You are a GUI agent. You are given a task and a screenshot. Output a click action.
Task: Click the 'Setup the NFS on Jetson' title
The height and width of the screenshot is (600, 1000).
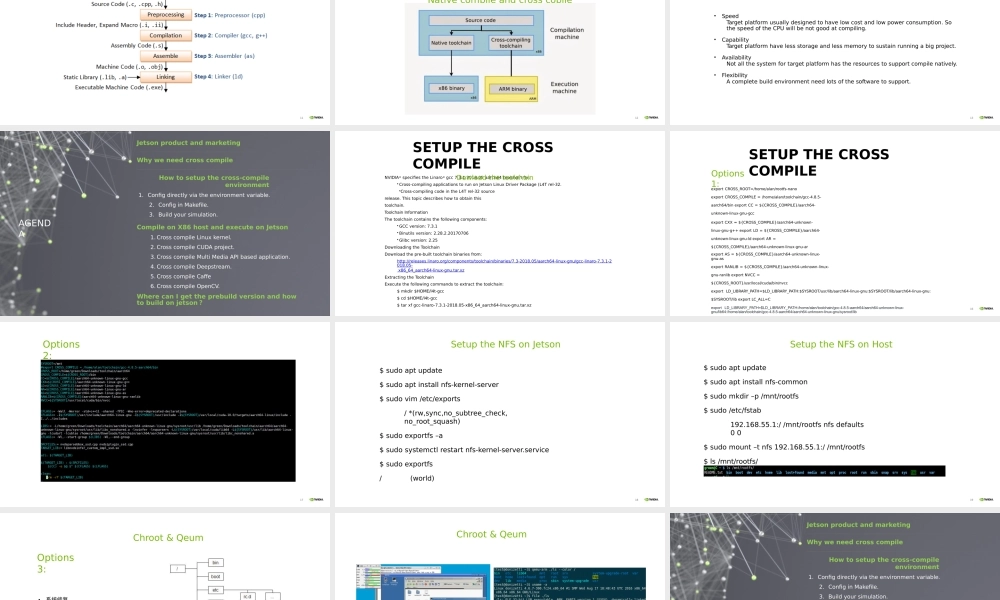point(505,344)
